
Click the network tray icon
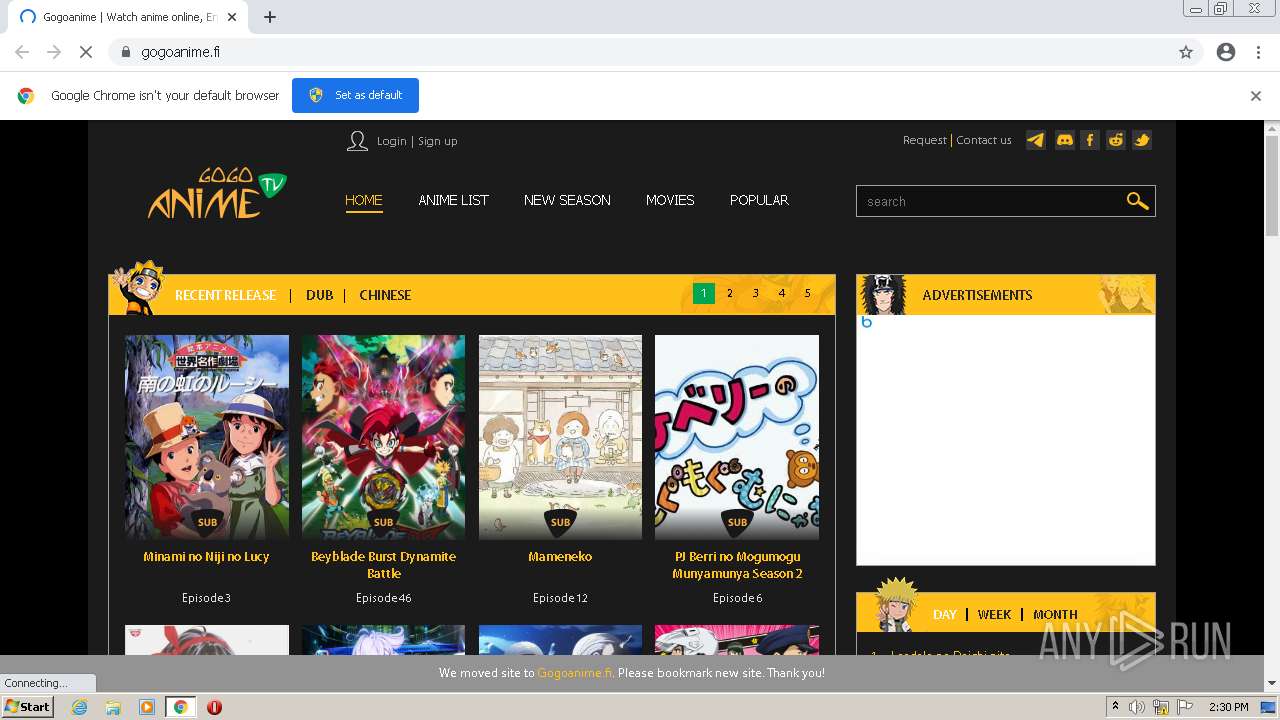coord(1161,707)
